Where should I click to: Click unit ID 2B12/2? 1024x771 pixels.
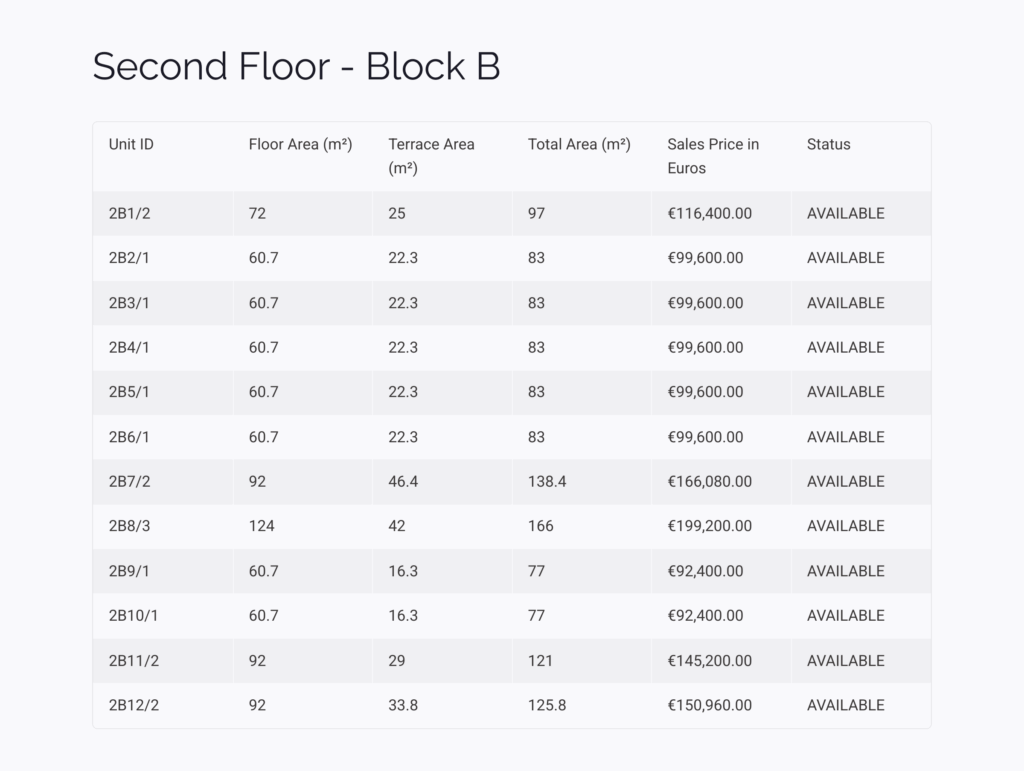[x=134, y=706]
